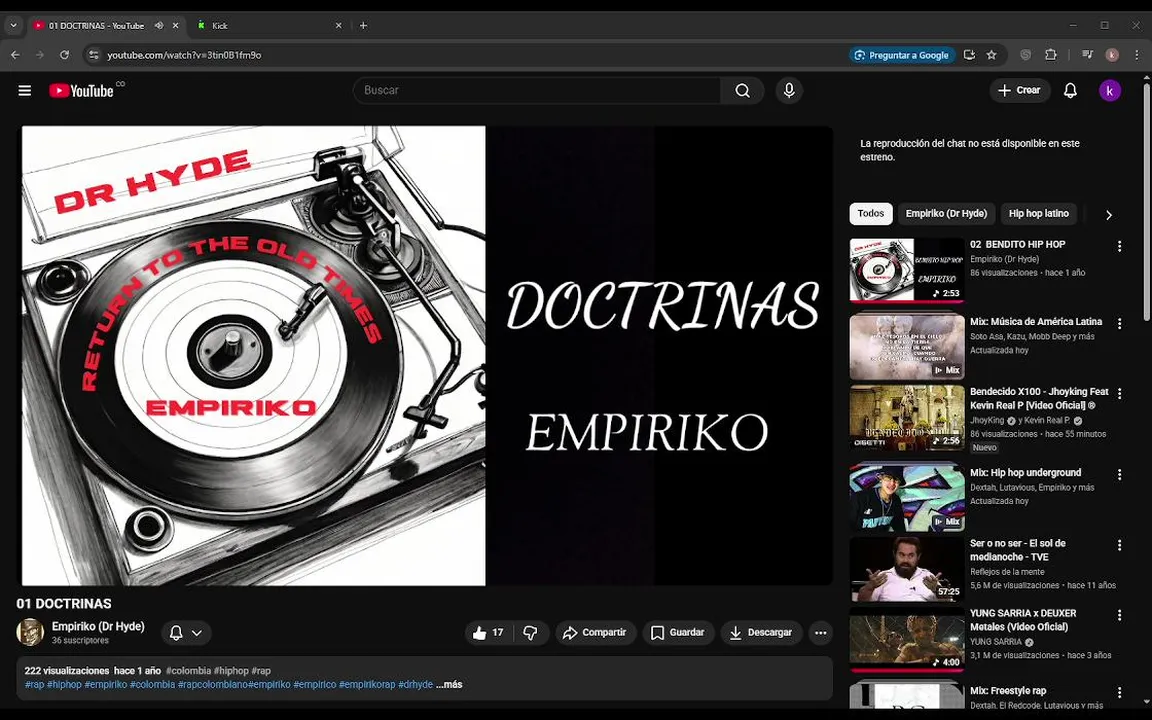The height and width of the screenshot is (720, 1152).
Task: Open the YouTube guide hamburger menu
Action: tap(25, 90)
